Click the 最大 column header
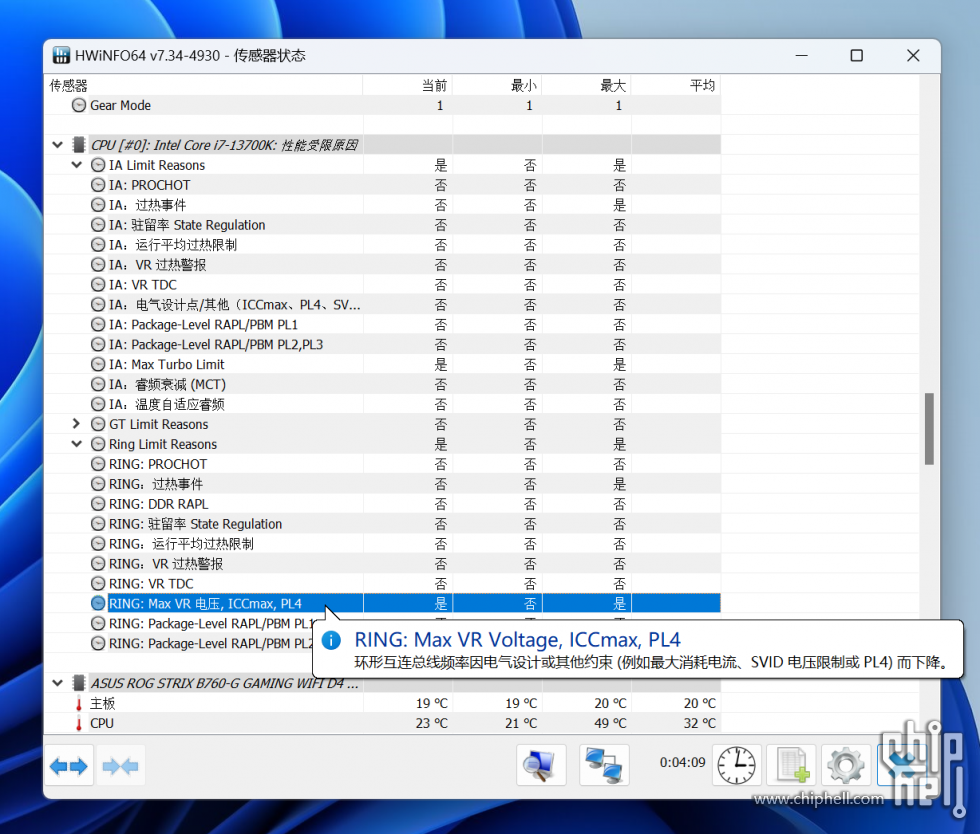This screenshot has height=834, width=980. click(586, 86)
